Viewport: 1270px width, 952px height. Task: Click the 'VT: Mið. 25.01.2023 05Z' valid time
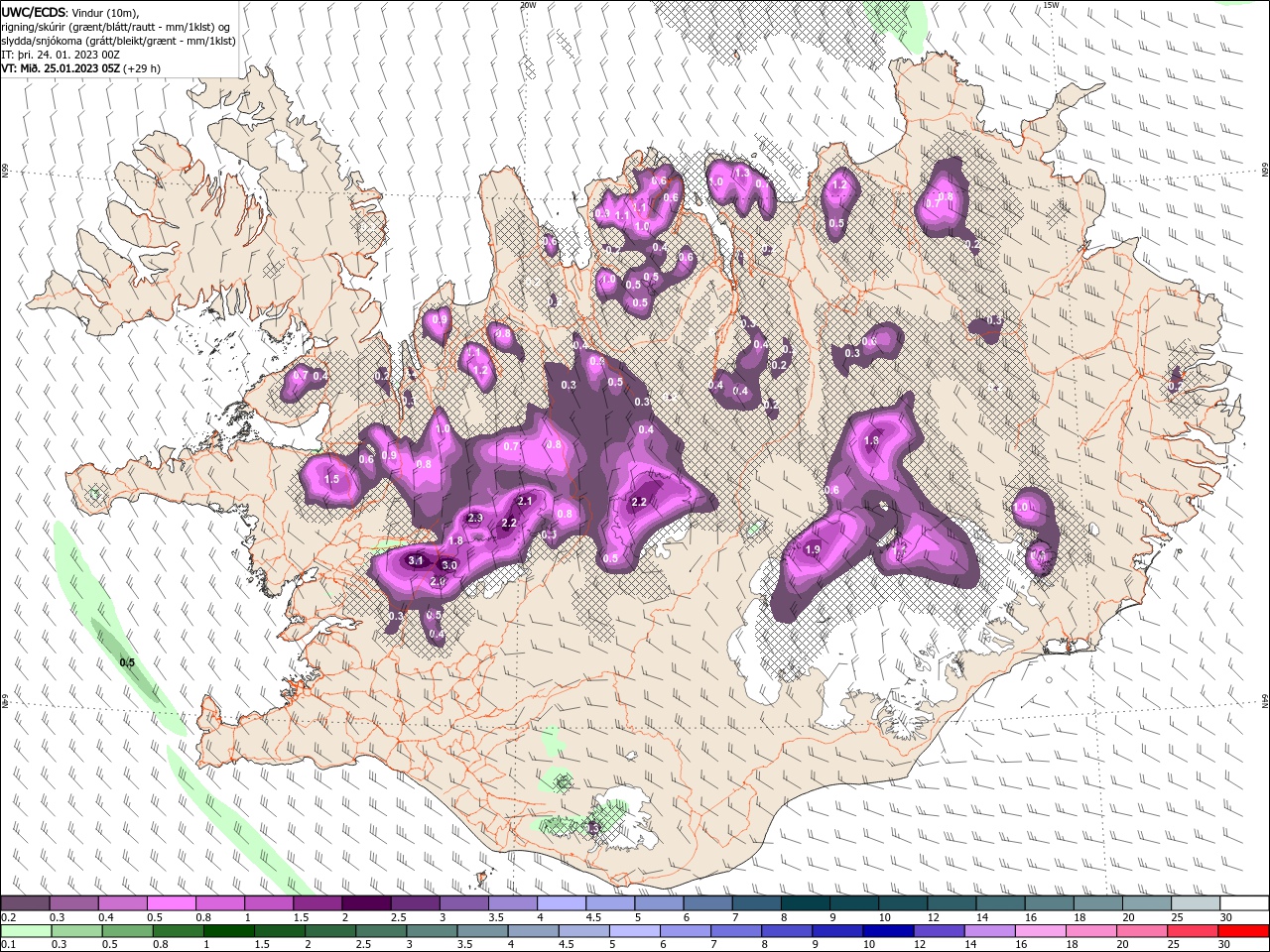[62, 68]
